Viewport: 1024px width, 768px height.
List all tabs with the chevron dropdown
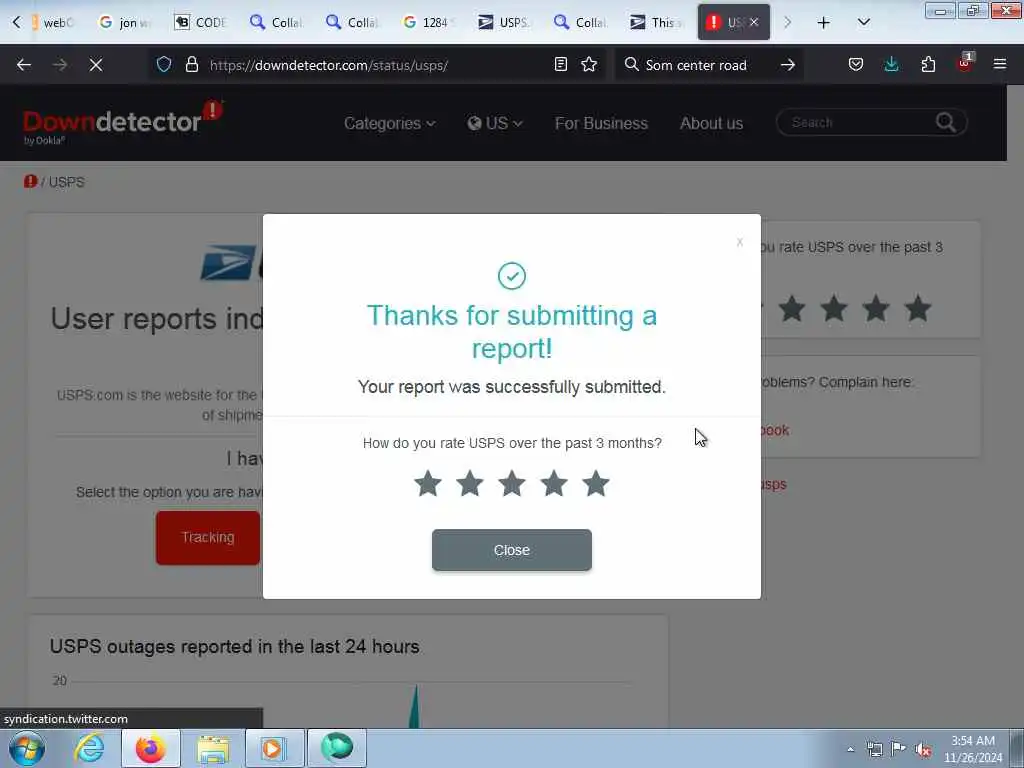pyautogui.click(x=863, y=23)
